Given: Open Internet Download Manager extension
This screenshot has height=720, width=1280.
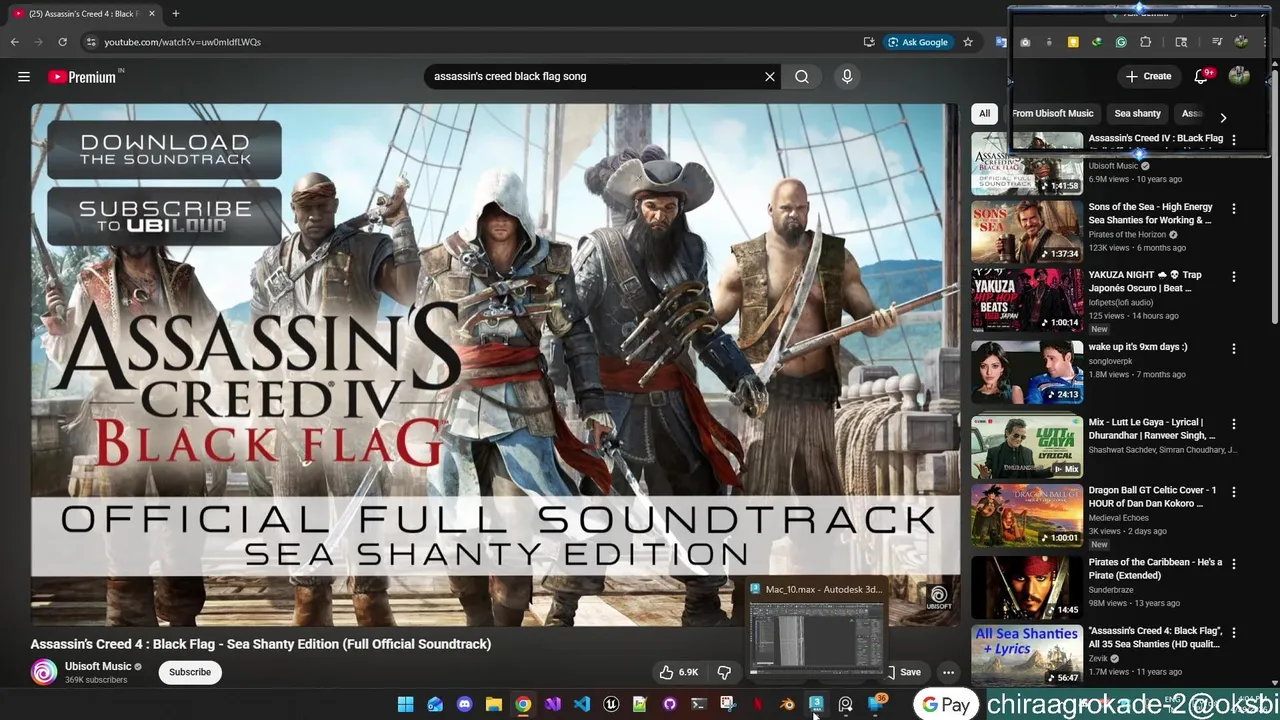Looking at the screenshot, I should click(1097, 42).
